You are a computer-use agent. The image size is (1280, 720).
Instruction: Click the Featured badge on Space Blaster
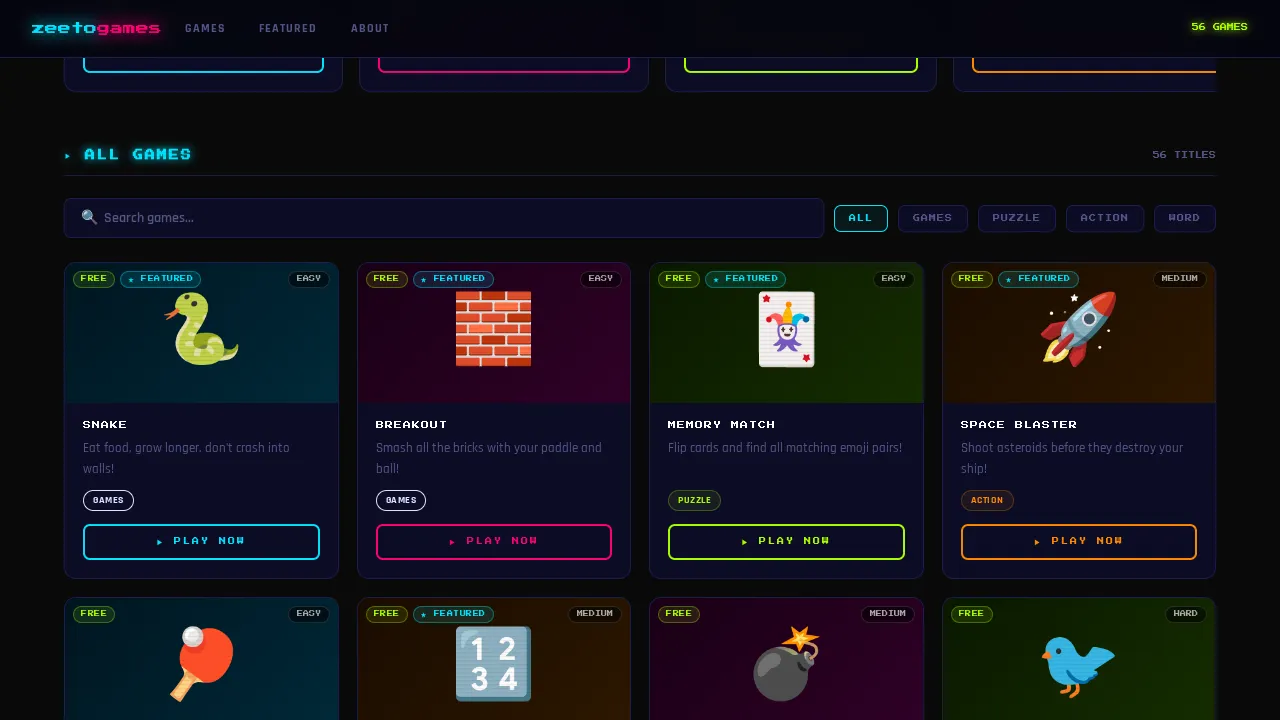tap(1038, 279)
